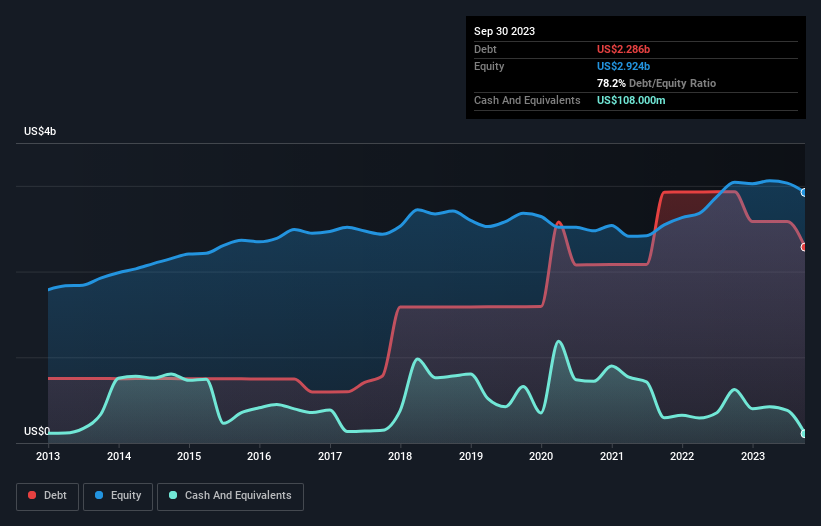Click the 2016 x-axis label
Image resolution: width=821 pixels, height=526 pixels.
[x=259, y=456]
